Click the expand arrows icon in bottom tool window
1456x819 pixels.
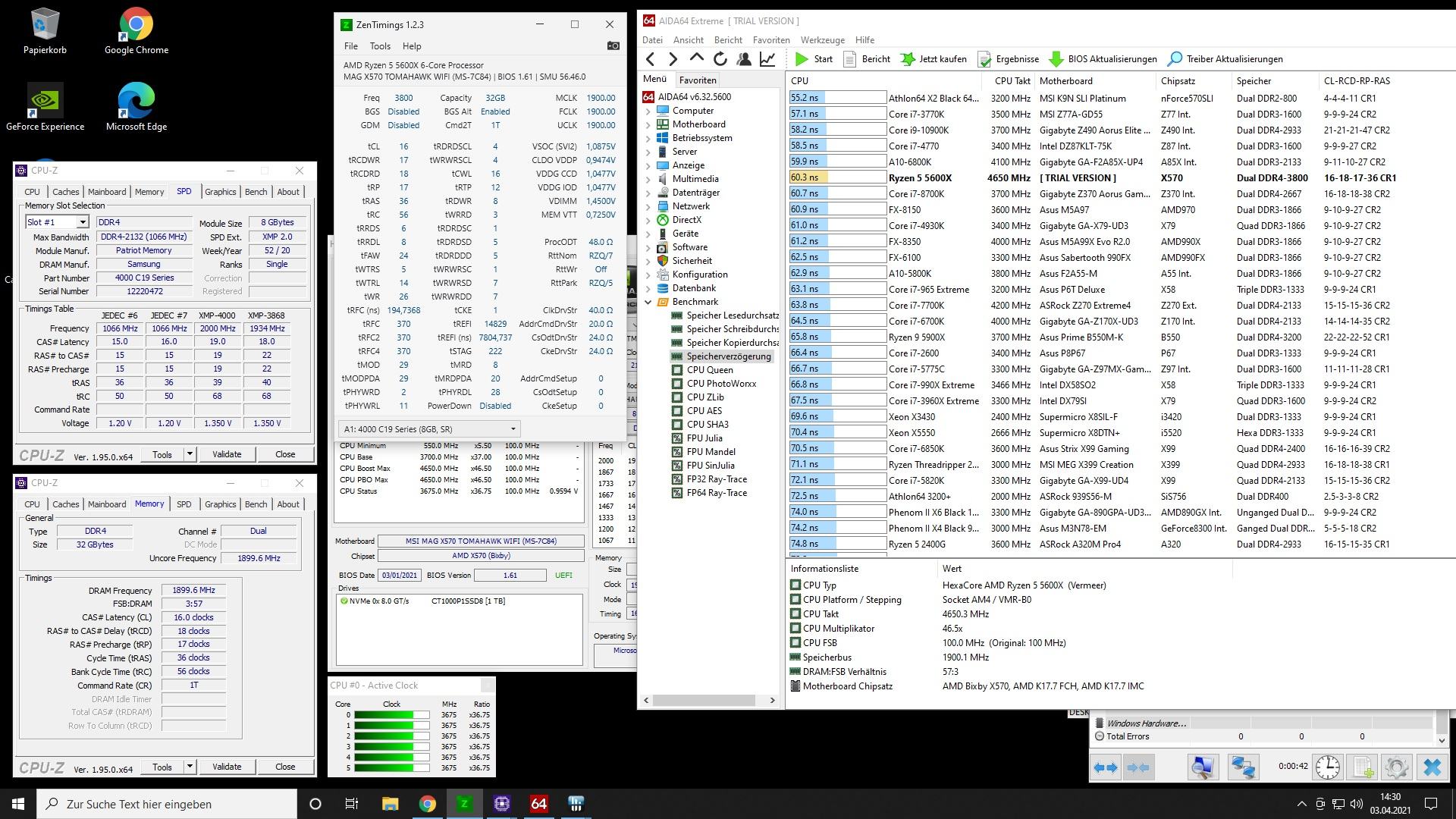[x=1106, y=767]
